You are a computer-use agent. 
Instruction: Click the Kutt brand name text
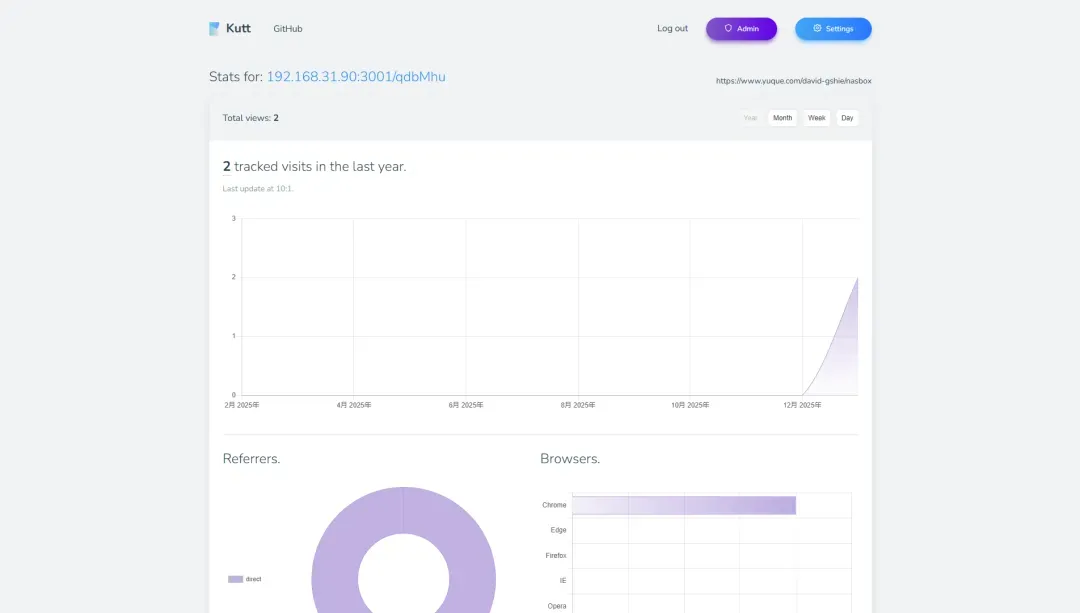(238, 29)
